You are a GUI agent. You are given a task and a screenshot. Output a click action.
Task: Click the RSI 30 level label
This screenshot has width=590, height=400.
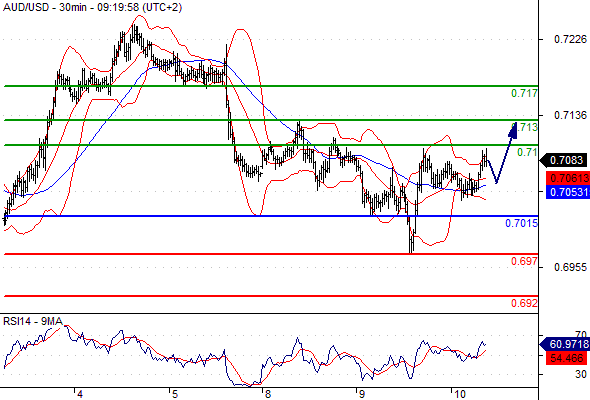click(x=581, y=374)
